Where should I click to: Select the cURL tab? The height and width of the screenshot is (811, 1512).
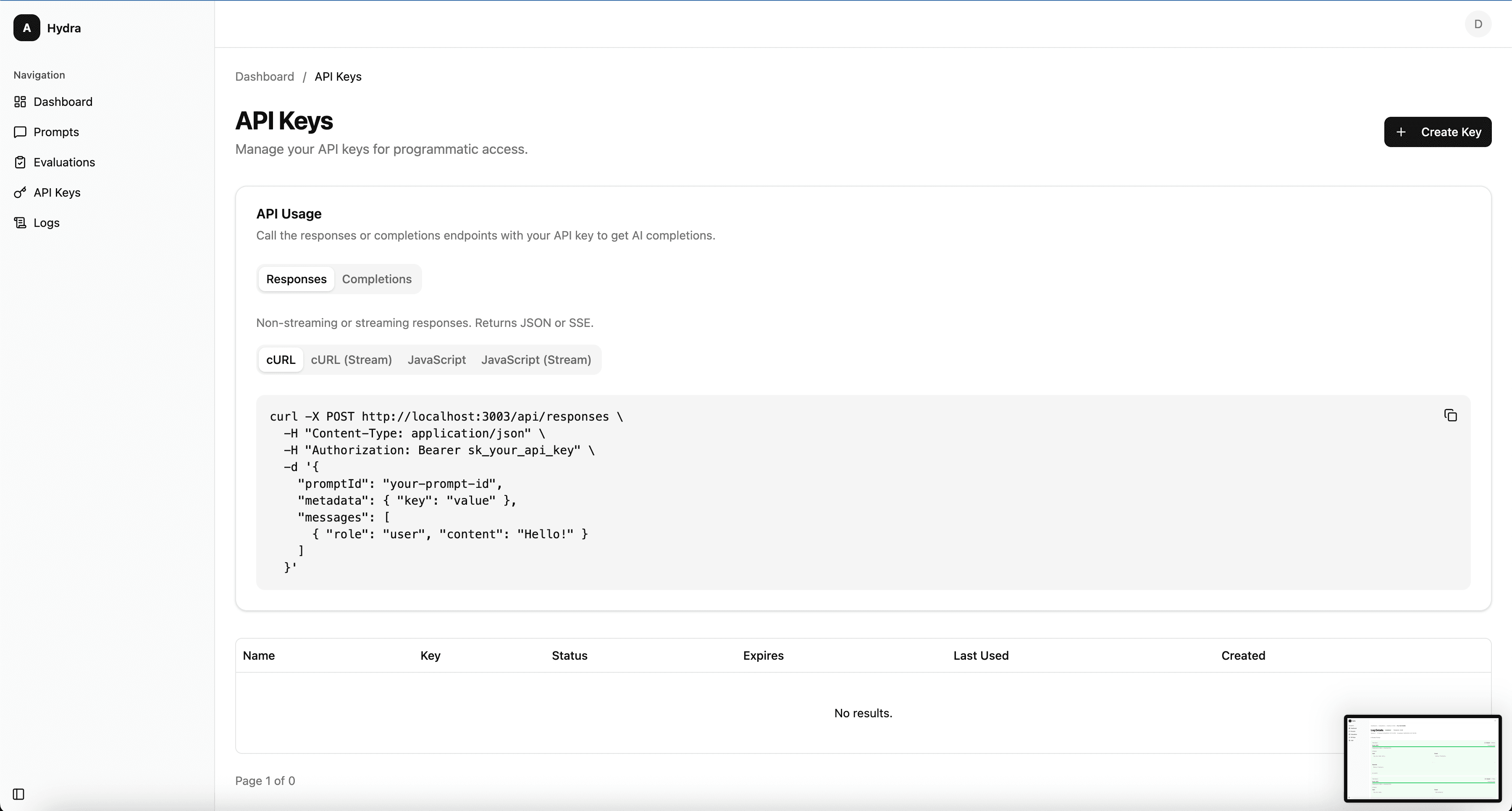pyautogui.click(x=281, y=359)
